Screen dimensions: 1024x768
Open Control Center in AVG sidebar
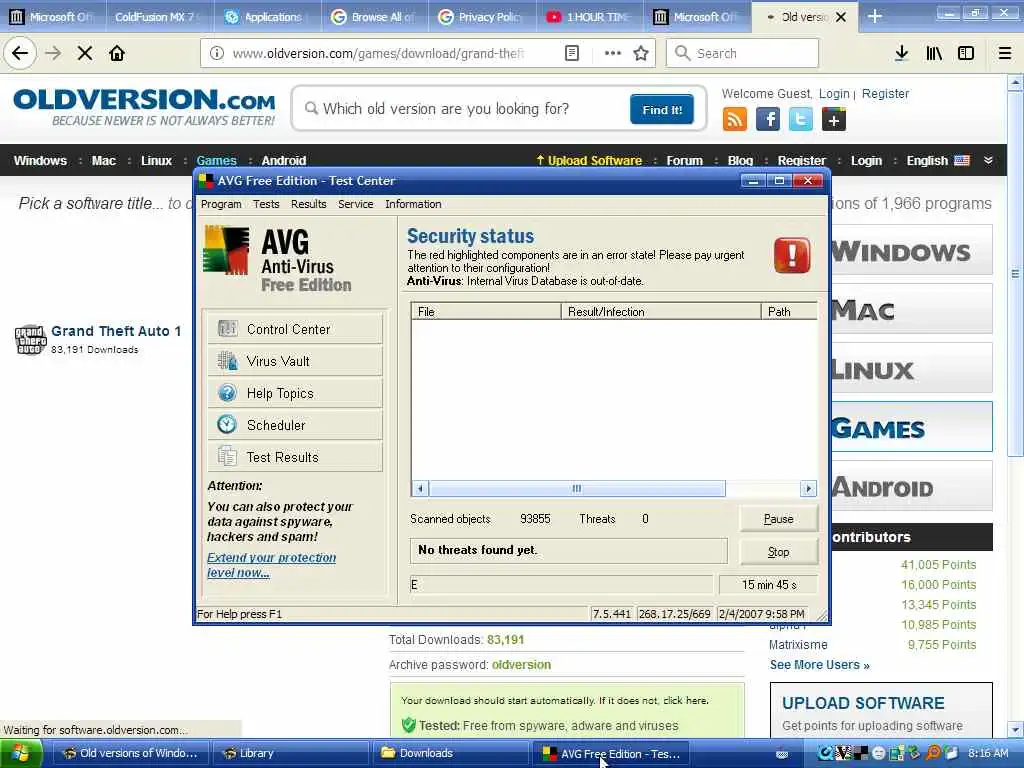[x=295, y=329]
